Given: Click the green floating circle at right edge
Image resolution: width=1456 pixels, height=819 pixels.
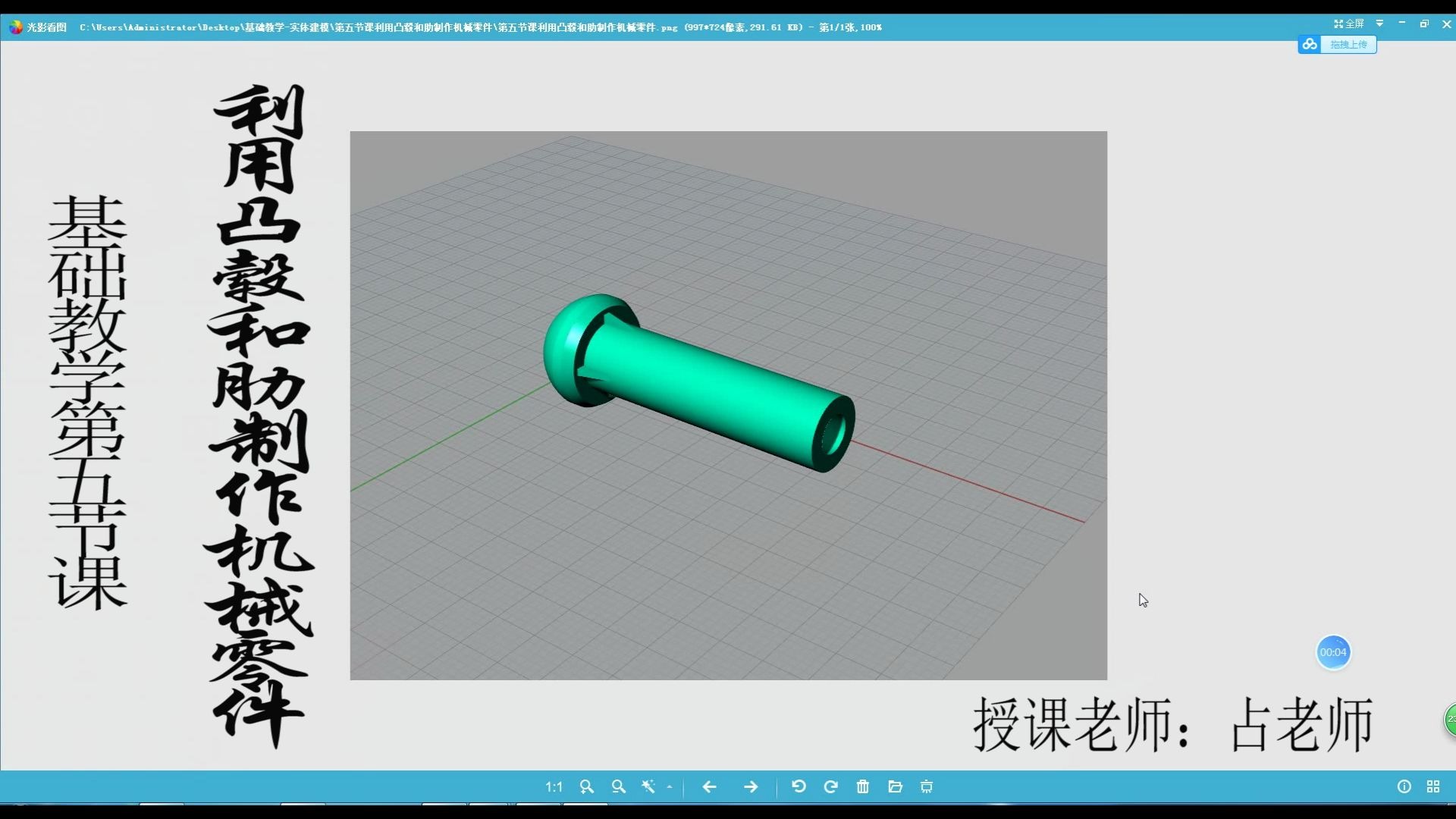Looking at the screenshot, I should click(x=1449, y=720).
